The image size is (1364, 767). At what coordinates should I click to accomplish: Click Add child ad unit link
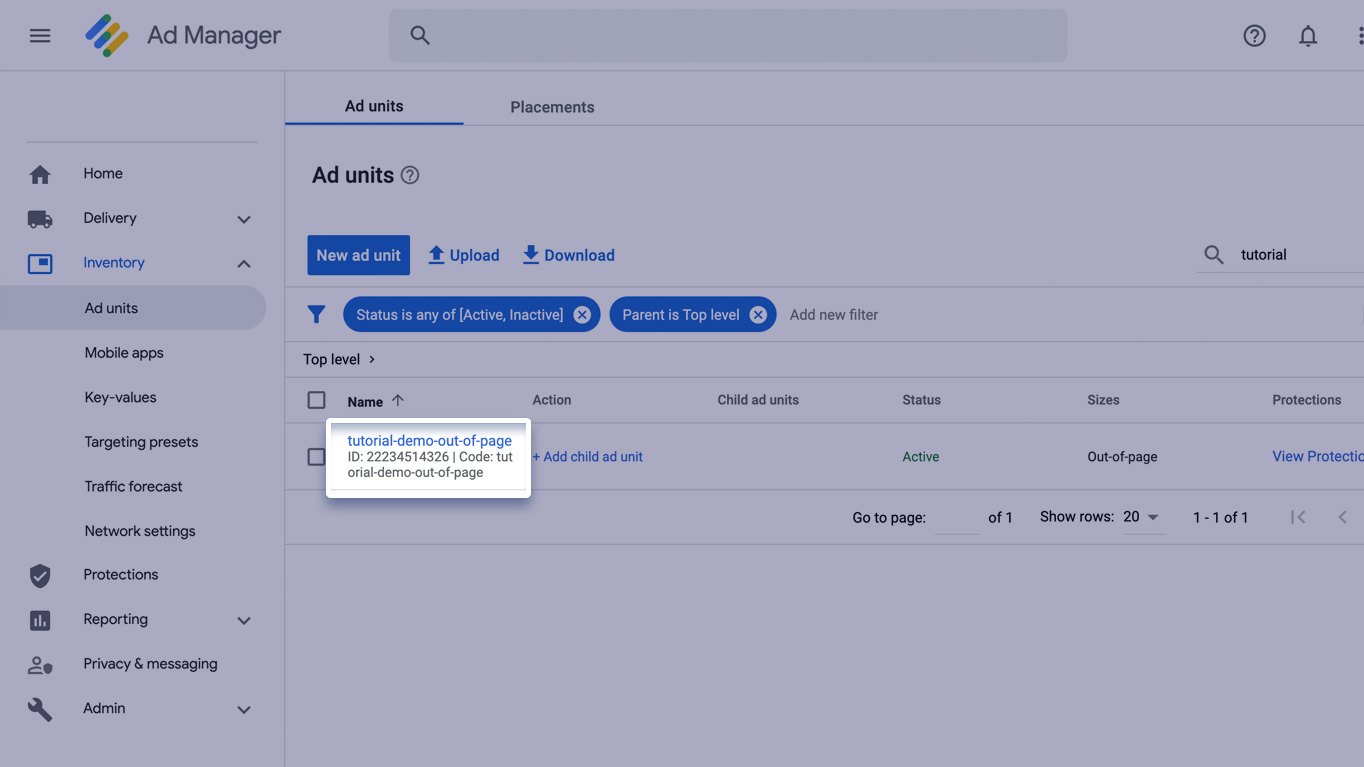[x=588, y=457]
